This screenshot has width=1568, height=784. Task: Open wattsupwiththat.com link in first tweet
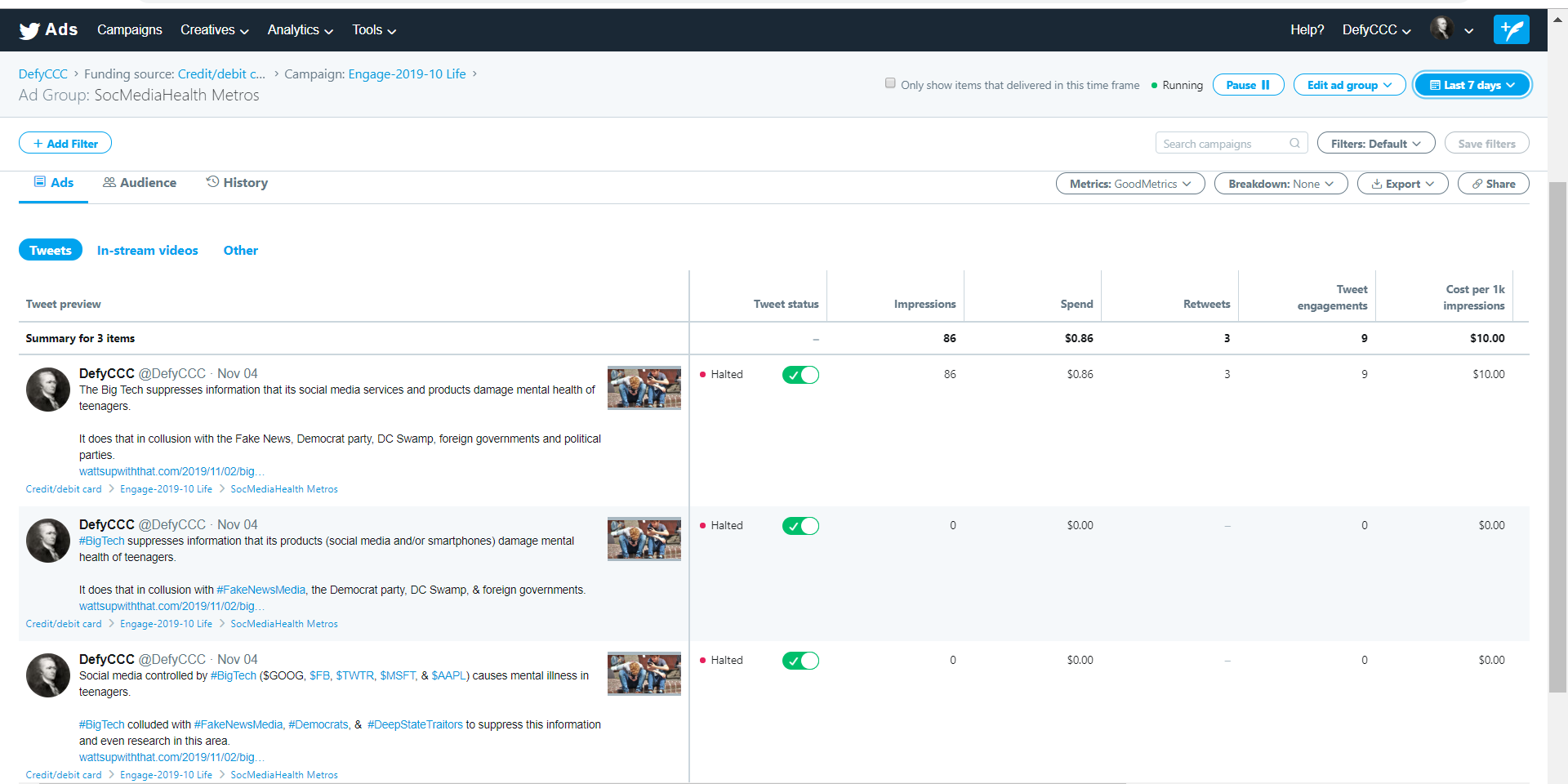coord(171,471)
